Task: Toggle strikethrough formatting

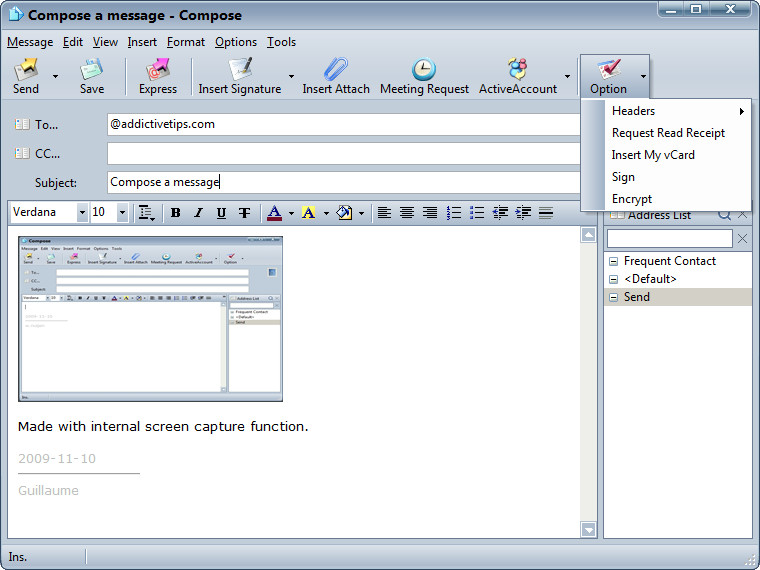Action: pos(245,213)
